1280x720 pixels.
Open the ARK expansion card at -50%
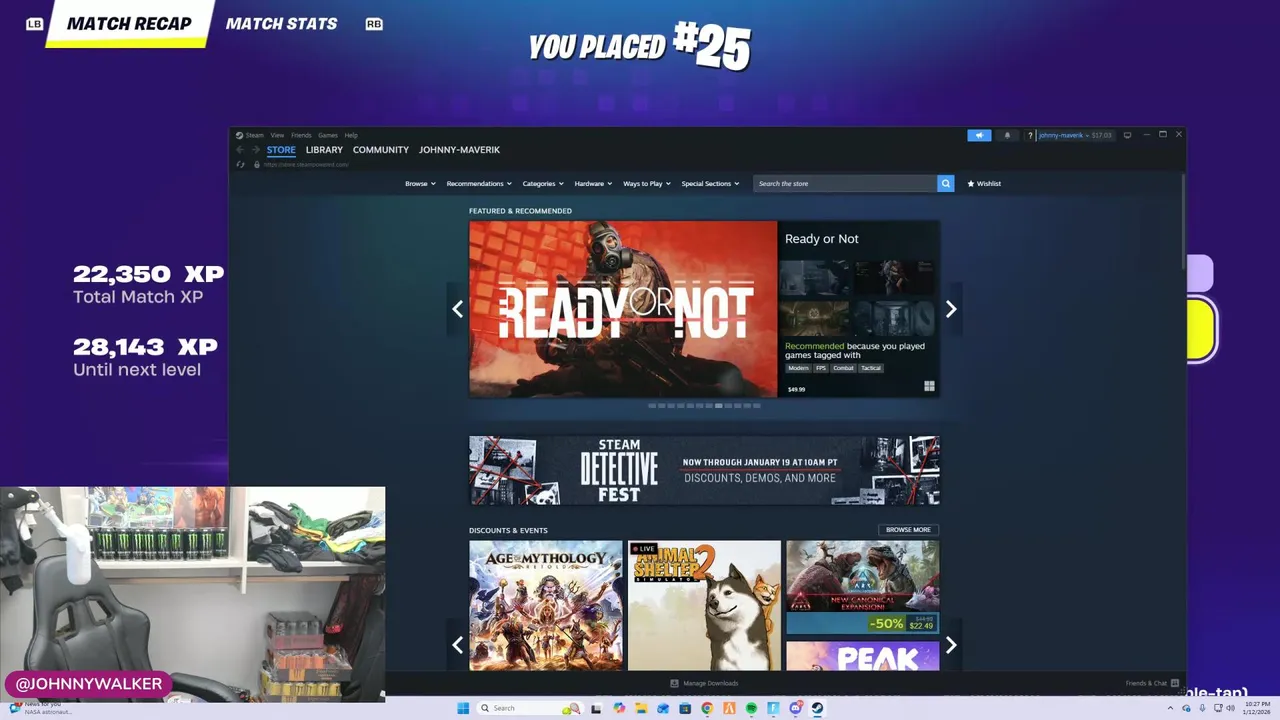pyautogui.click(x=862, y=588)
